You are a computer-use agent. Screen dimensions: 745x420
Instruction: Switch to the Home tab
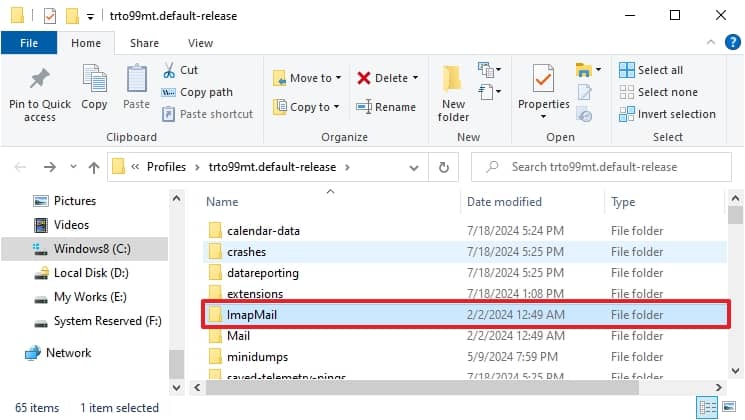coord(86,43)
